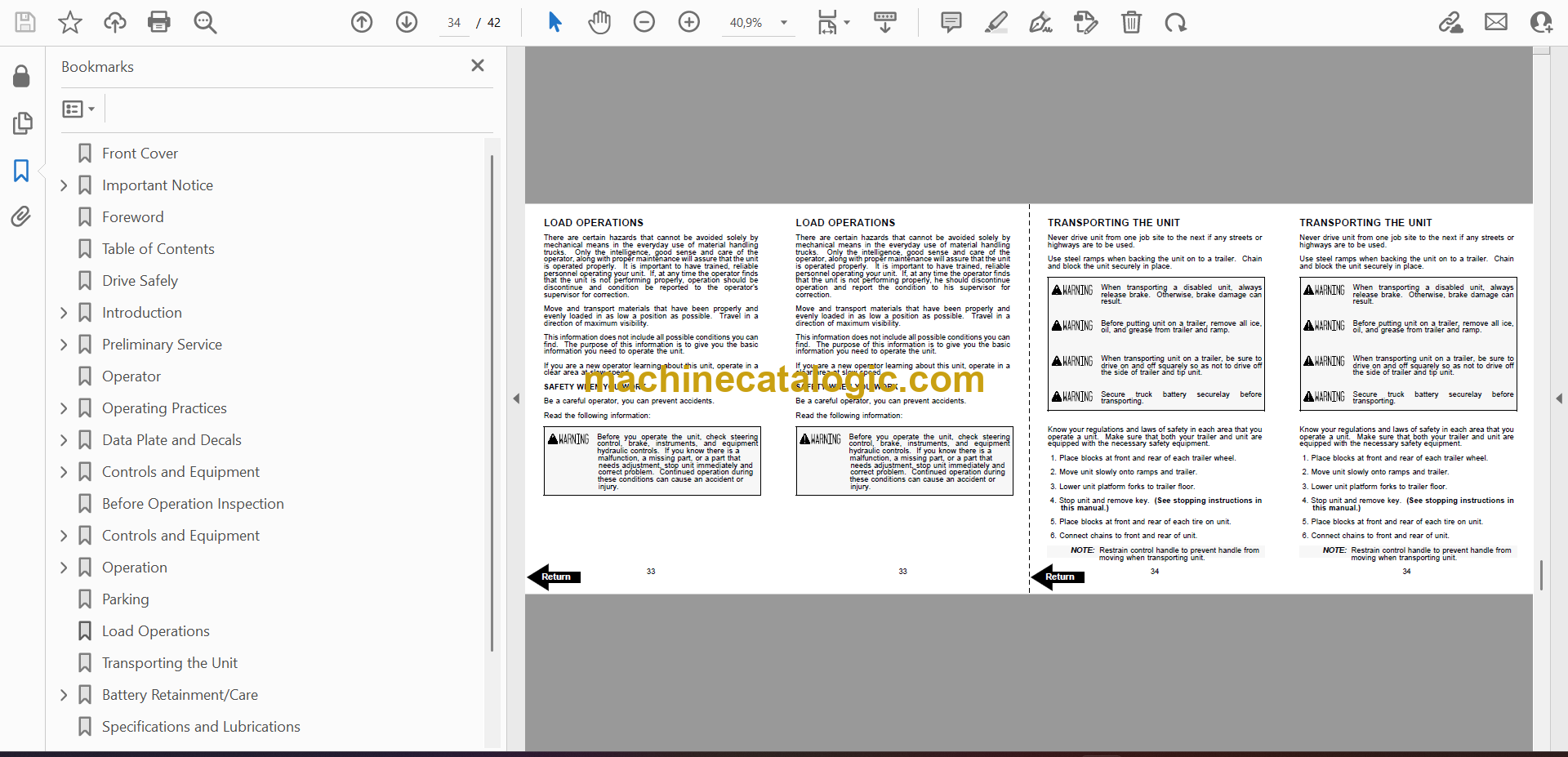The image size is (1568, 757).
Task: Click the scrolling mode keyboard icon
Action: (885, 22)
